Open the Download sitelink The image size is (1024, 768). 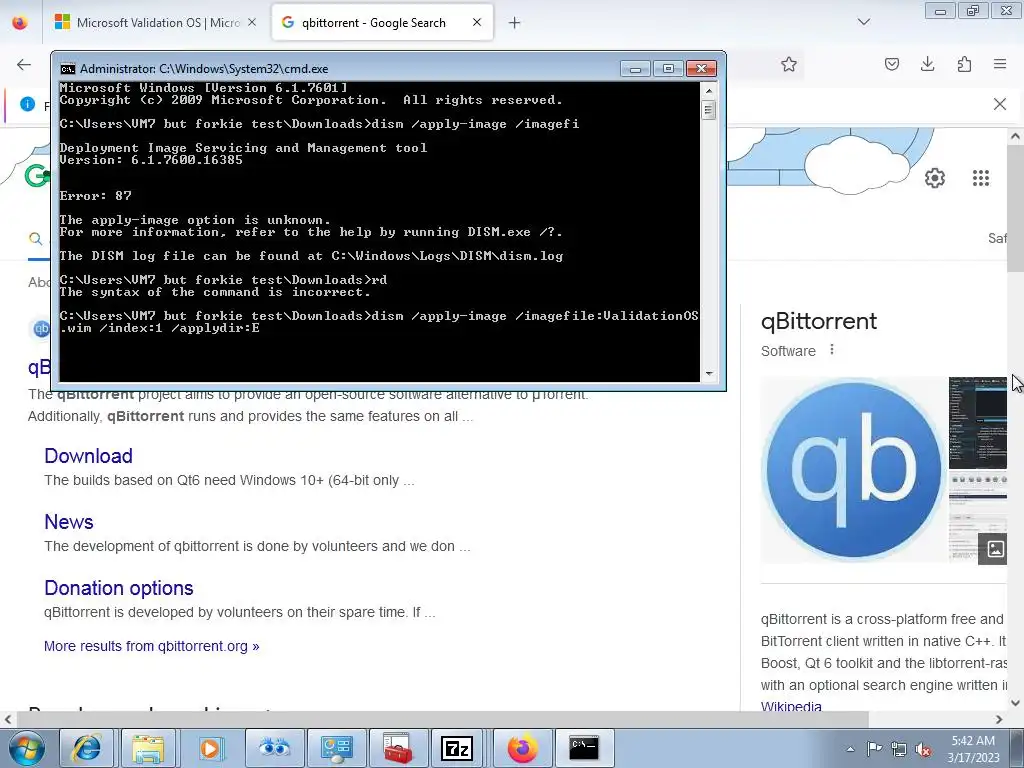coord(88,456)
